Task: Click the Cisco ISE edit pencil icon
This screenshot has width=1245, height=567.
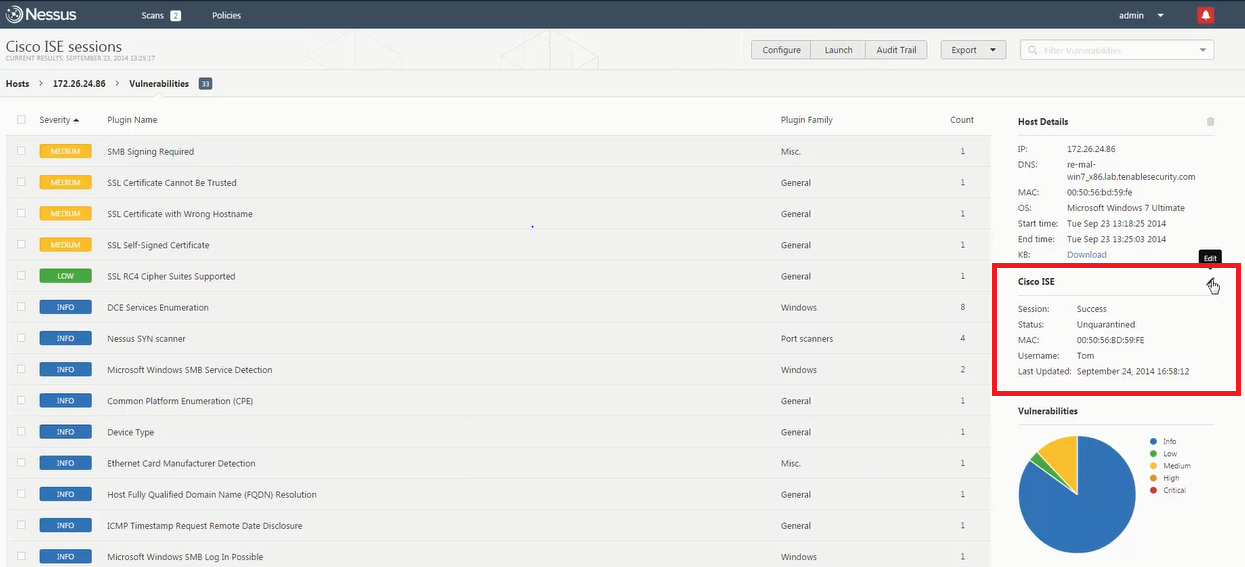Action: pyautogui.click(x=1211, y=282)
